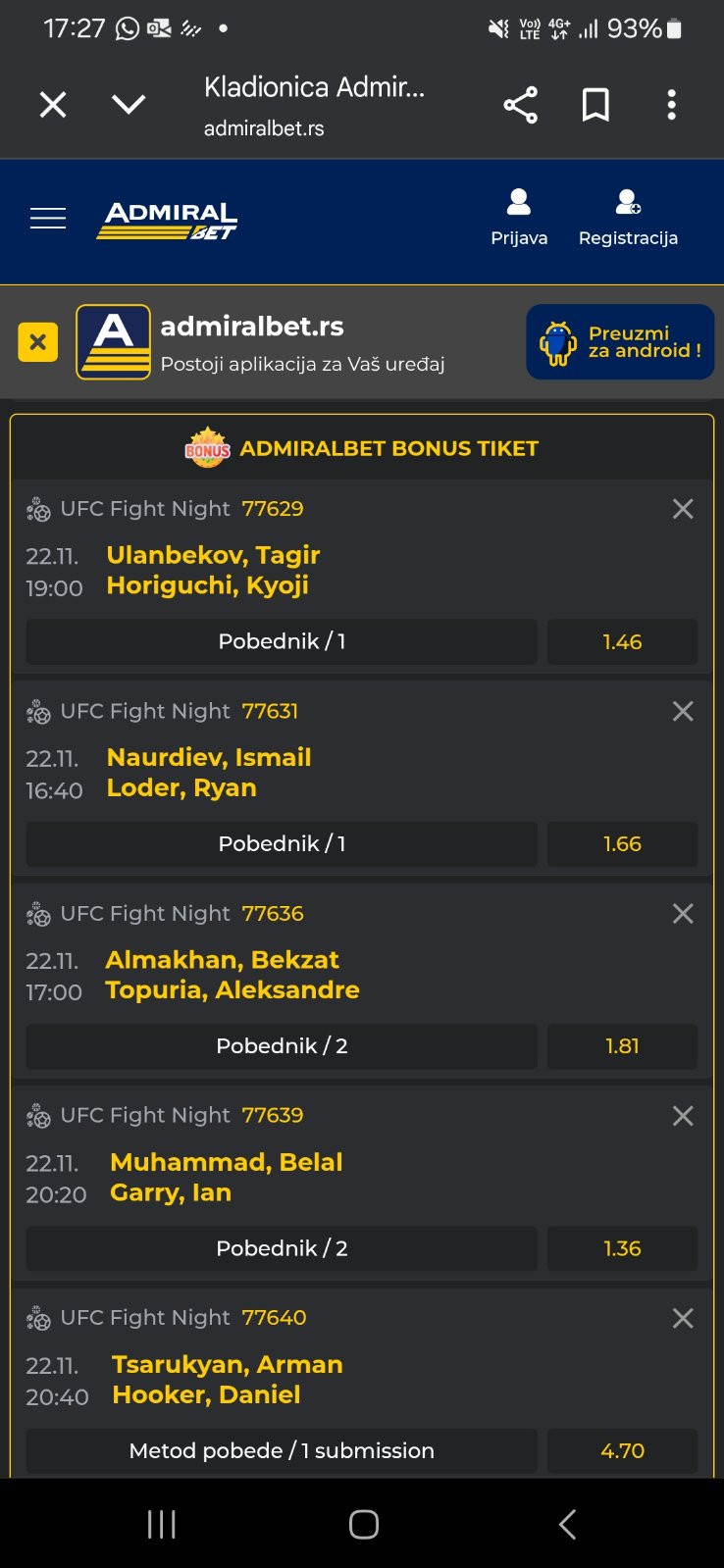Open Tsarukyan vs Hooker match details

point(228,1379)
